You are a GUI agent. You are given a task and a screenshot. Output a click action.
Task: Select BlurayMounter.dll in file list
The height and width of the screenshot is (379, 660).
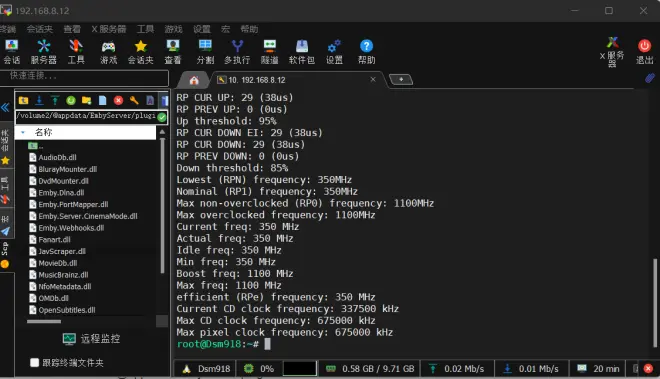[63, 169]
